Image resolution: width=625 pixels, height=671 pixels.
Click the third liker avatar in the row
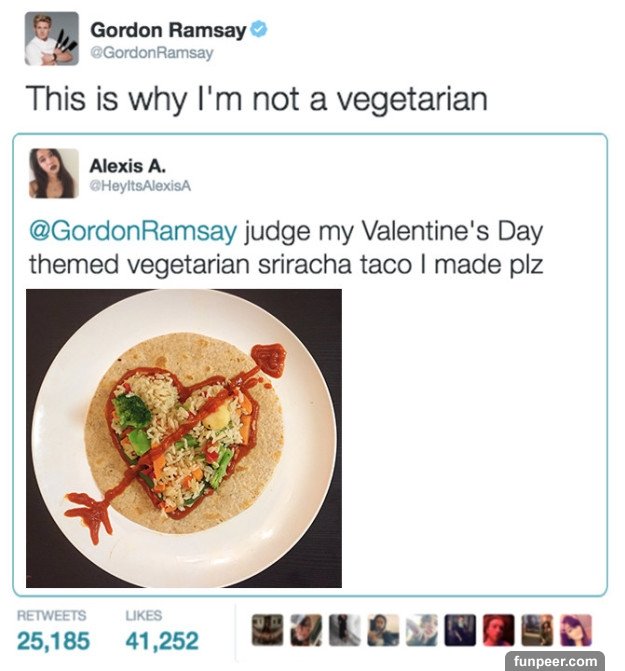coord(344,630)
